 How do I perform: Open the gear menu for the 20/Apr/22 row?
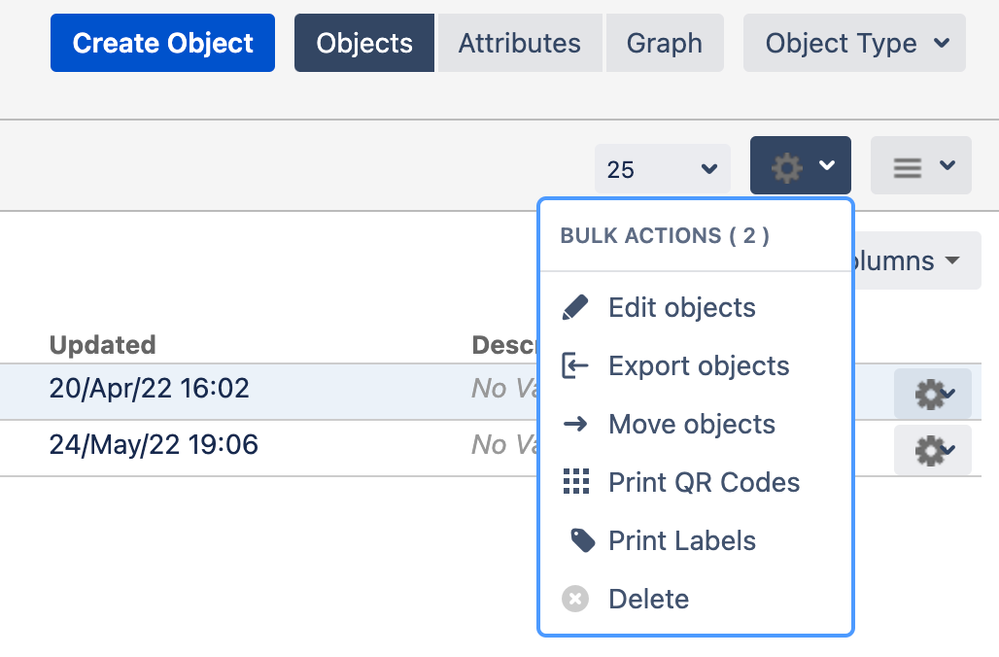coord(932,394)
